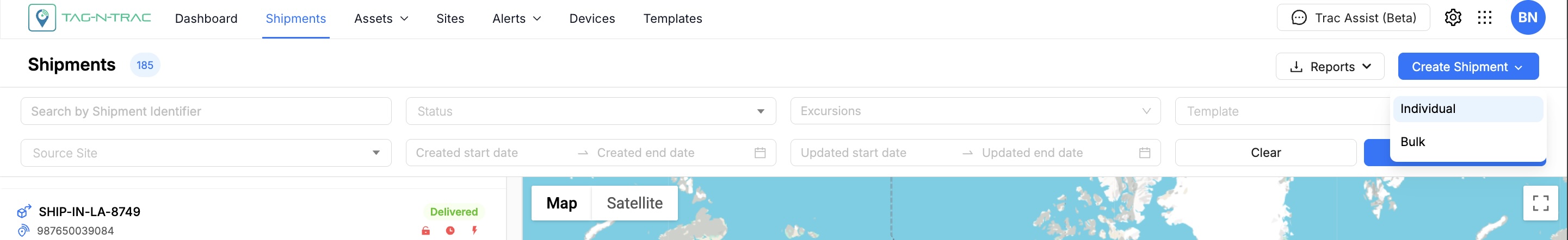The height and width of the screenshot is (240, 1568).
Task: Switch the map to Satellite view
Action: 634,203
